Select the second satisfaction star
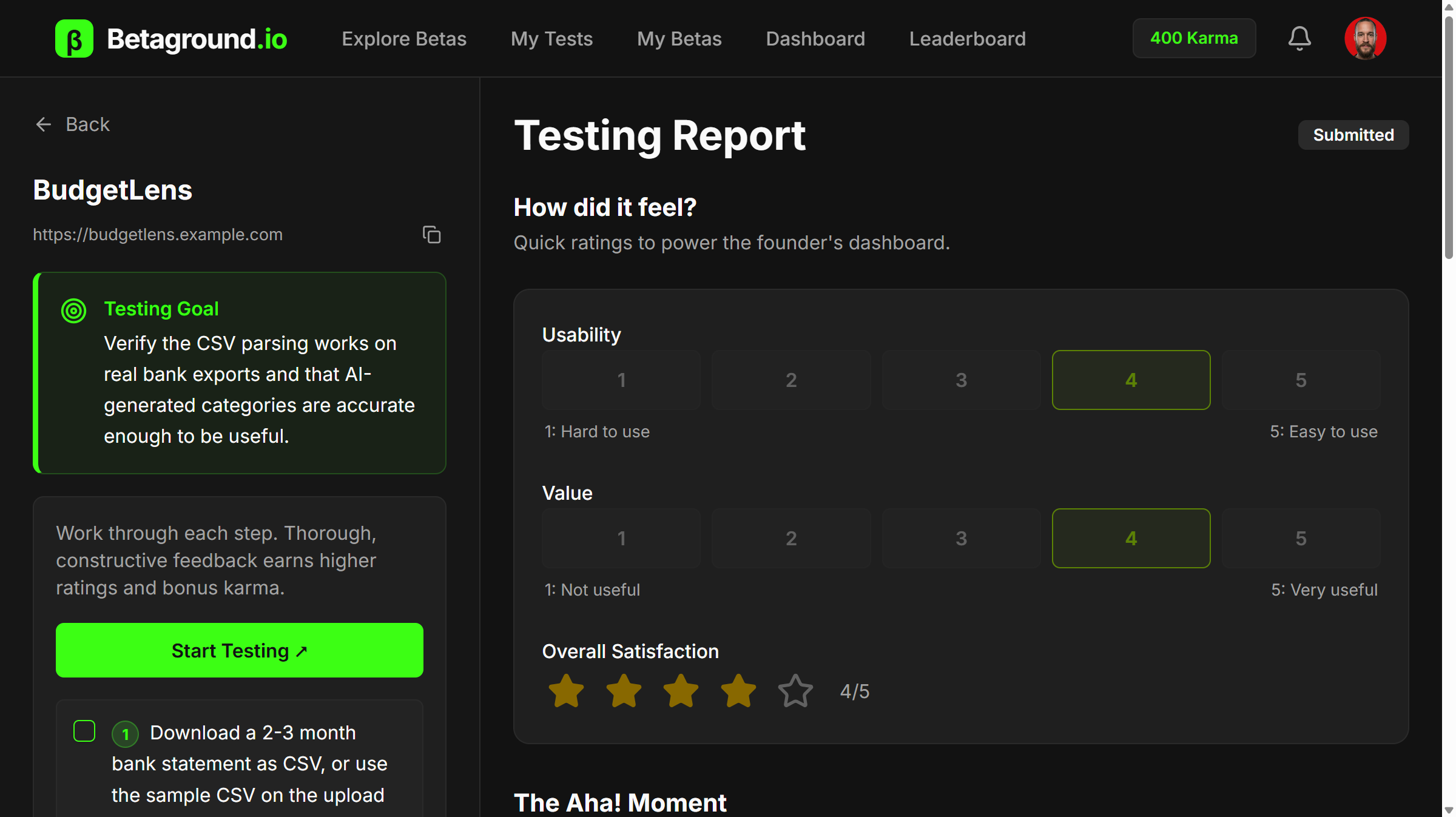1456x817 pixels. pos(624,691)
